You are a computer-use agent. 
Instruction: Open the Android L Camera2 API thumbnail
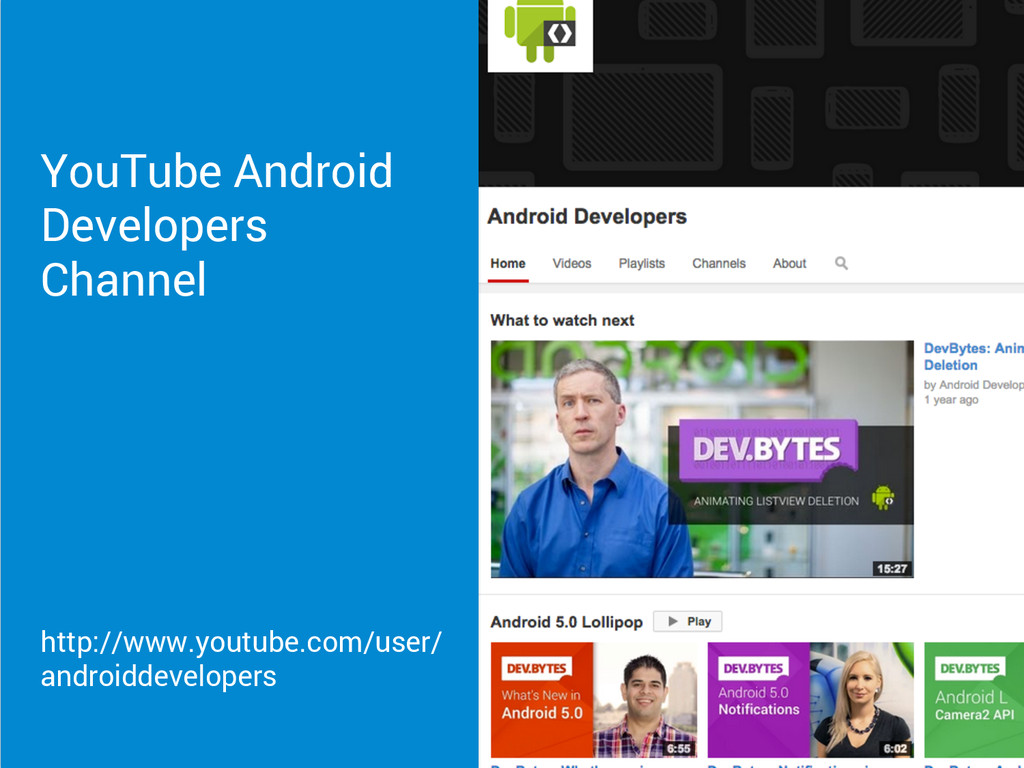click(x=974, y=699)
